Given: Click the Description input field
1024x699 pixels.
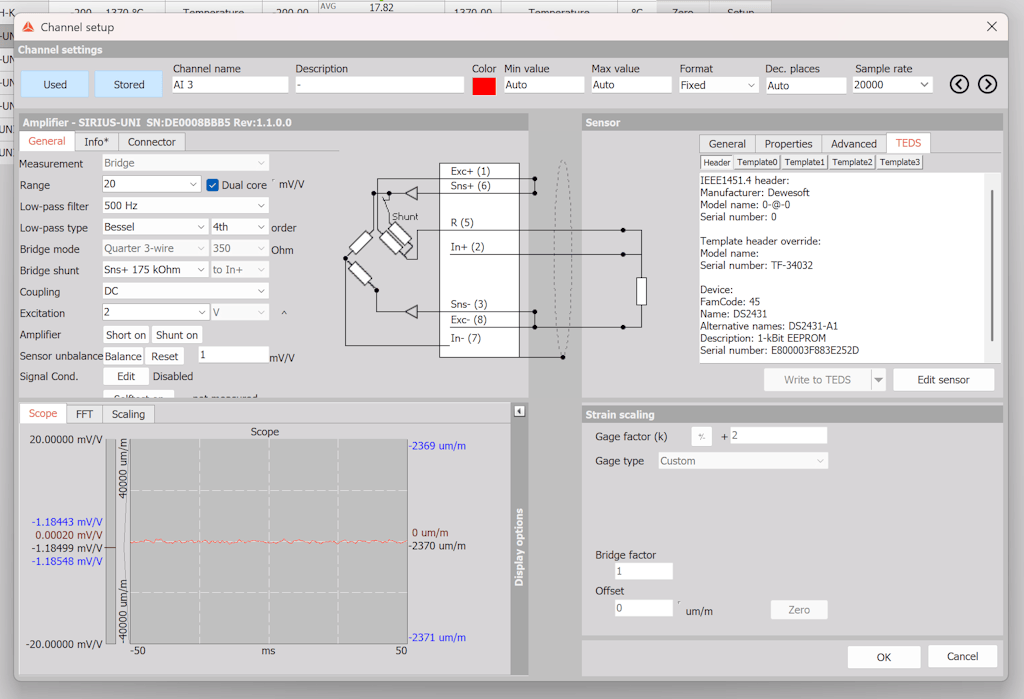Looking at the screenshot, I should (379, 85).
